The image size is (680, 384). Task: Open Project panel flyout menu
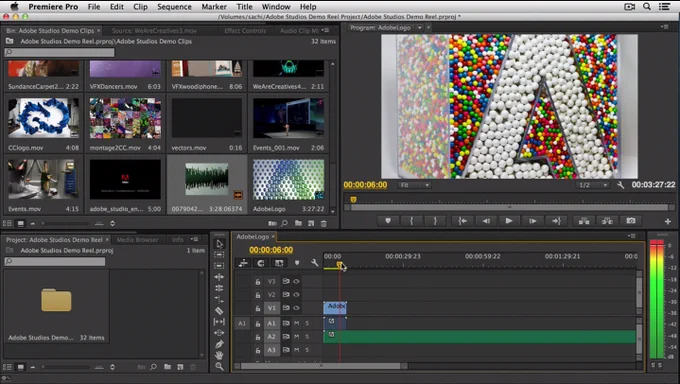point(194,240)
